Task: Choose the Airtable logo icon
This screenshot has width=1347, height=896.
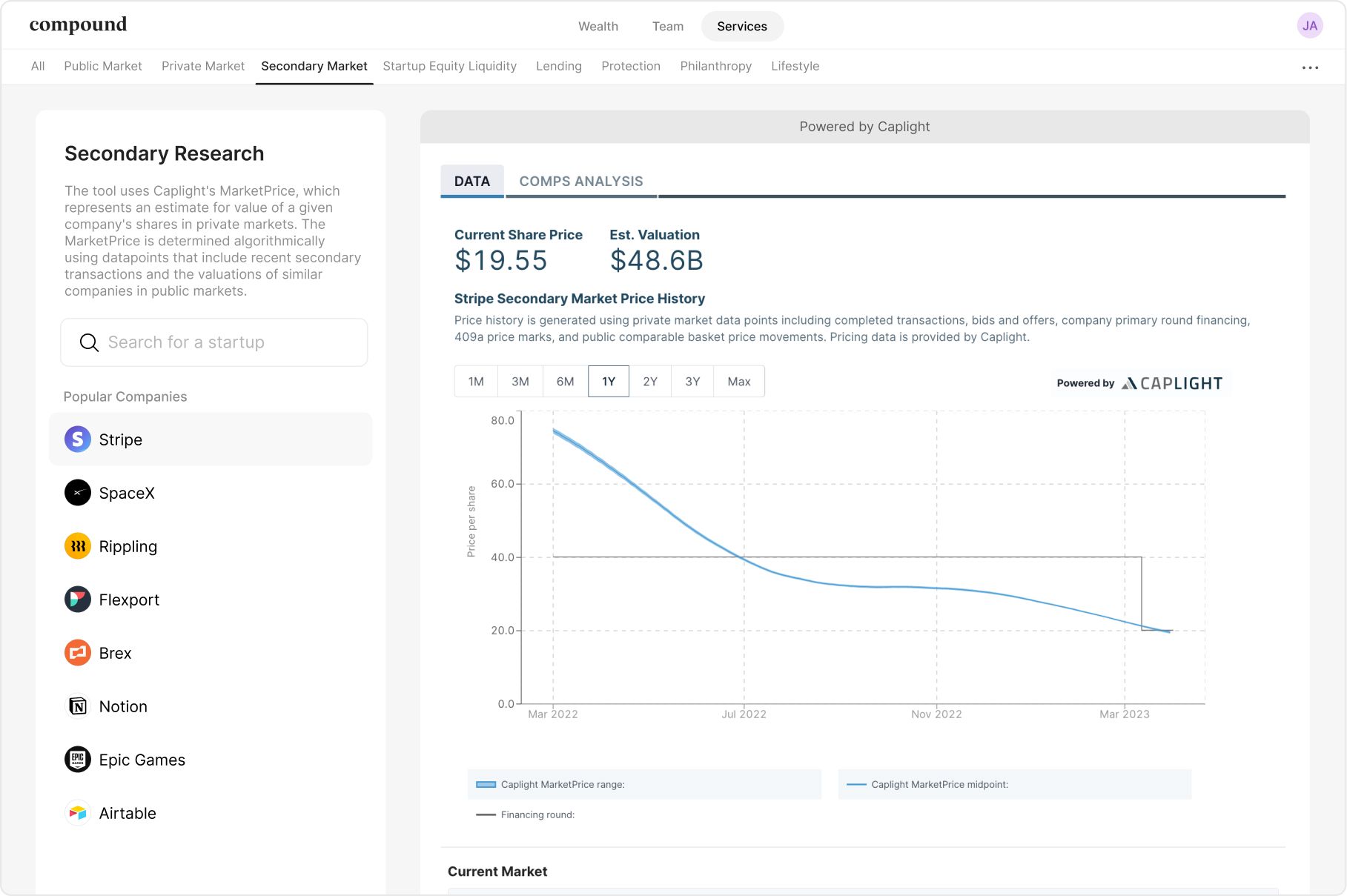Action: (x=78, y=813)
